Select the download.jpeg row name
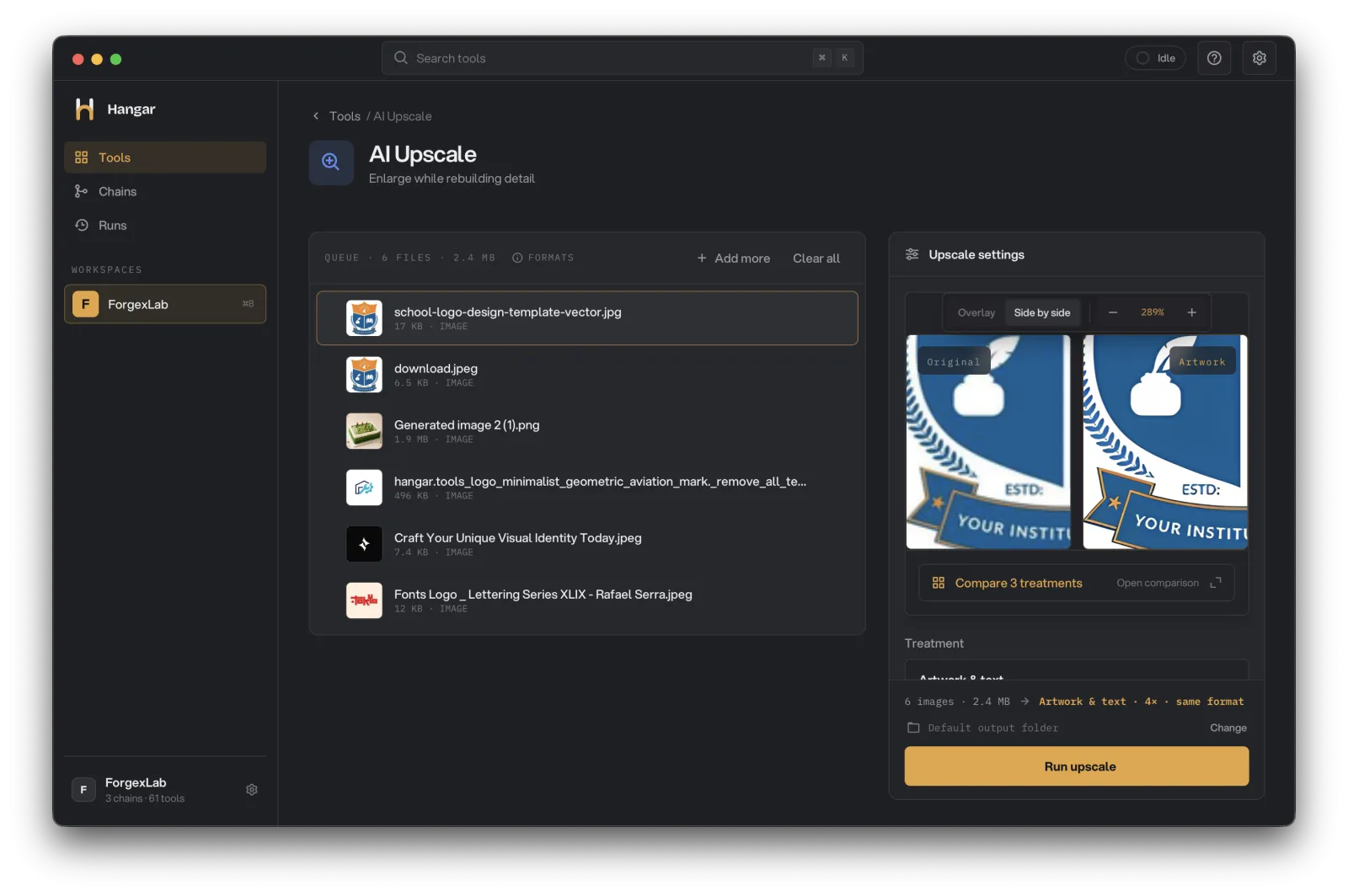The image size is (1348, 896). tap(436, 368)
